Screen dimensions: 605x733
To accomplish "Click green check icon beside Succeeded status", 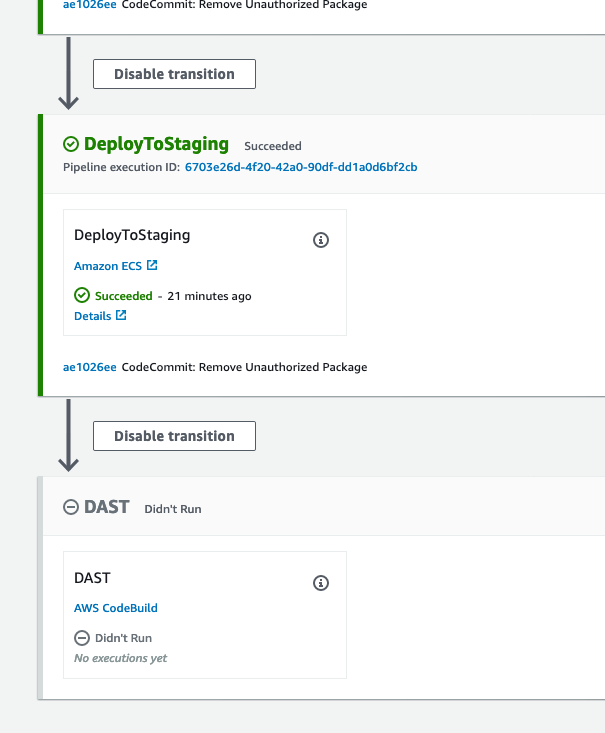I will click(82, 295).
